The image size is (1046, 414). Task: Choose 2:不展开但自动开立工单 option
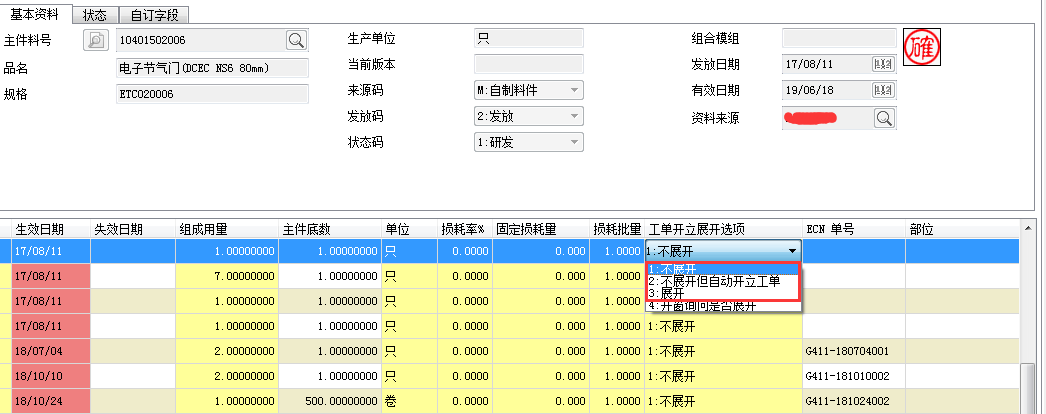pyautogui.click(x=723, y=281)
